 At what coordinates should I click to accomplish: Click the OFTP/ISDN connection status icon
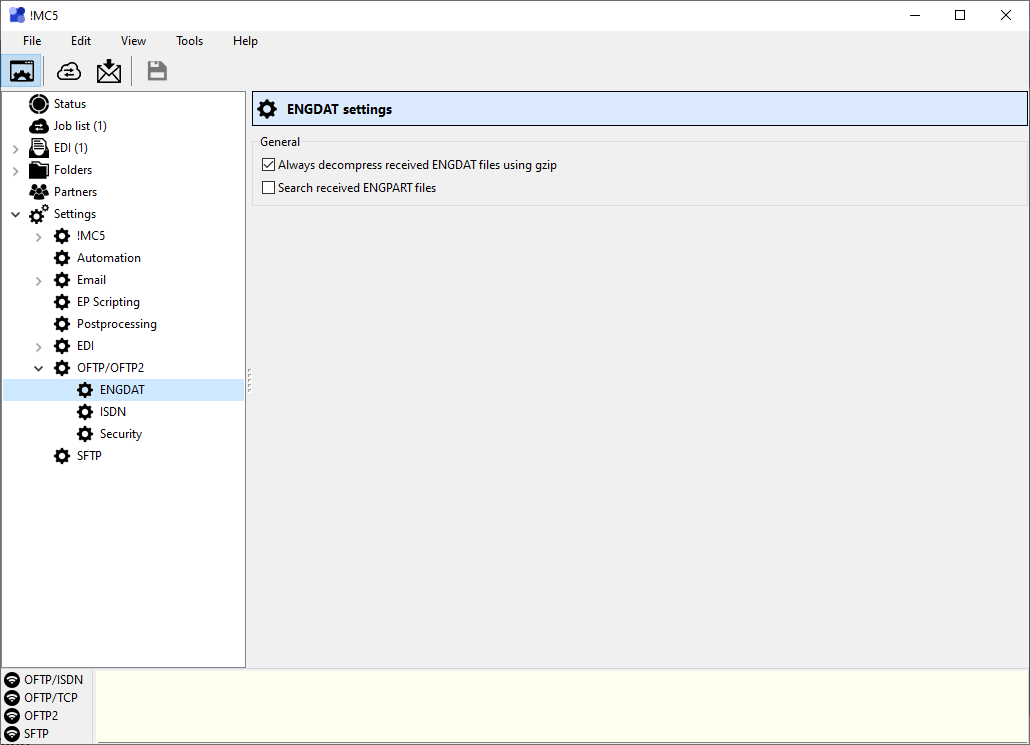coord(12,679)
